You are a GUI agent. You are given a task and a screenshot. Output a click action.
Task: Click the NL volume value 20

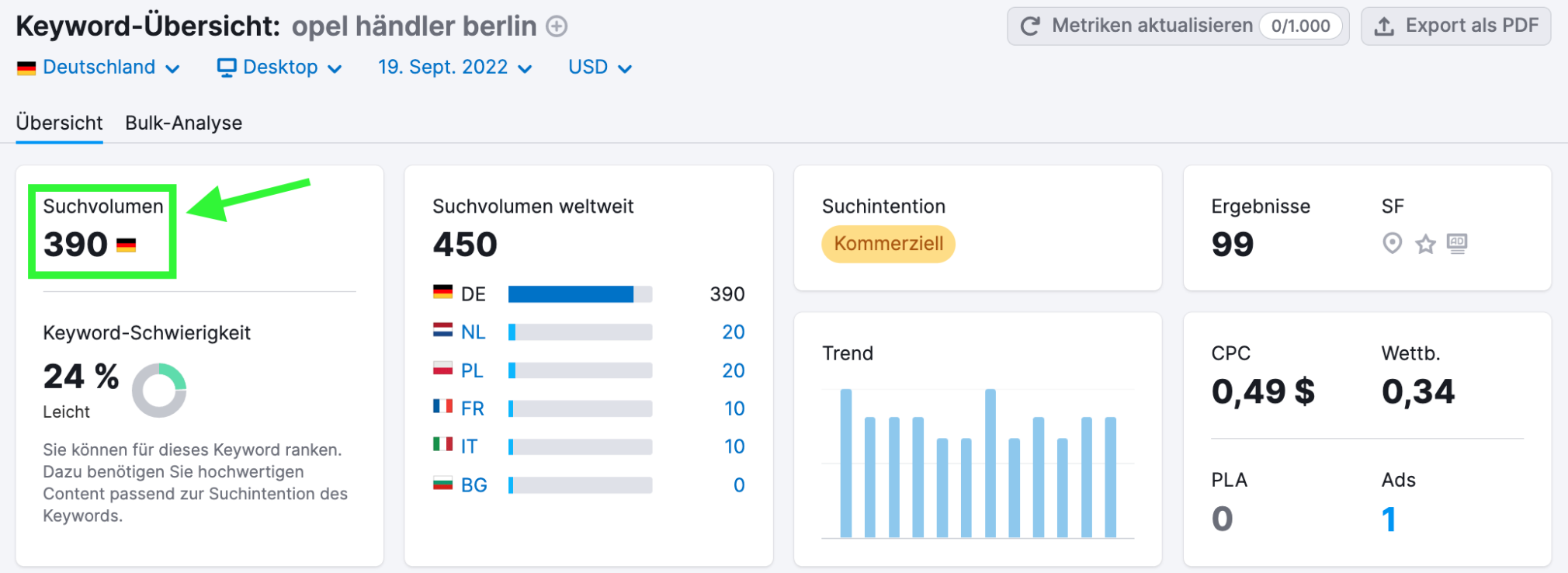point(734,332)
